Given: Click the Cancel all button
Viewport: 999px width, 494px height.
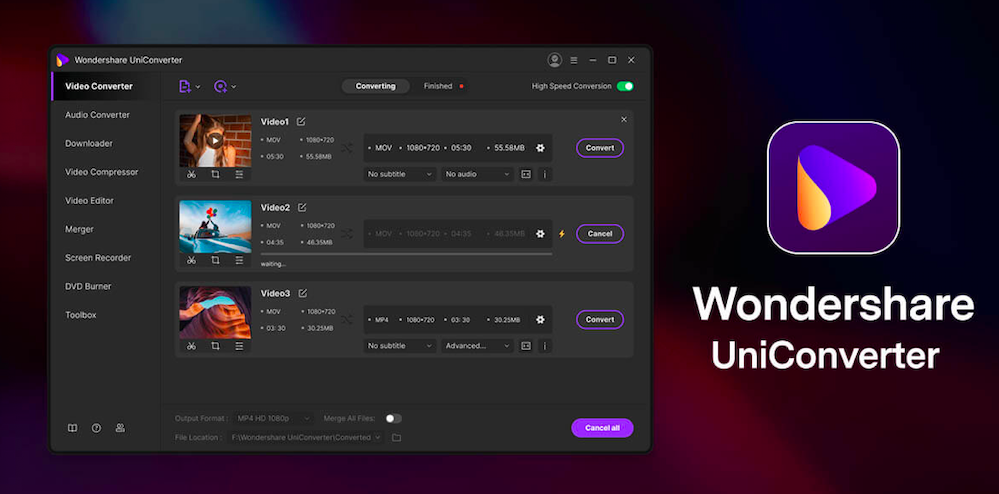Looking at the screenshot, I should pyautogui.click(x=602, y=428).
